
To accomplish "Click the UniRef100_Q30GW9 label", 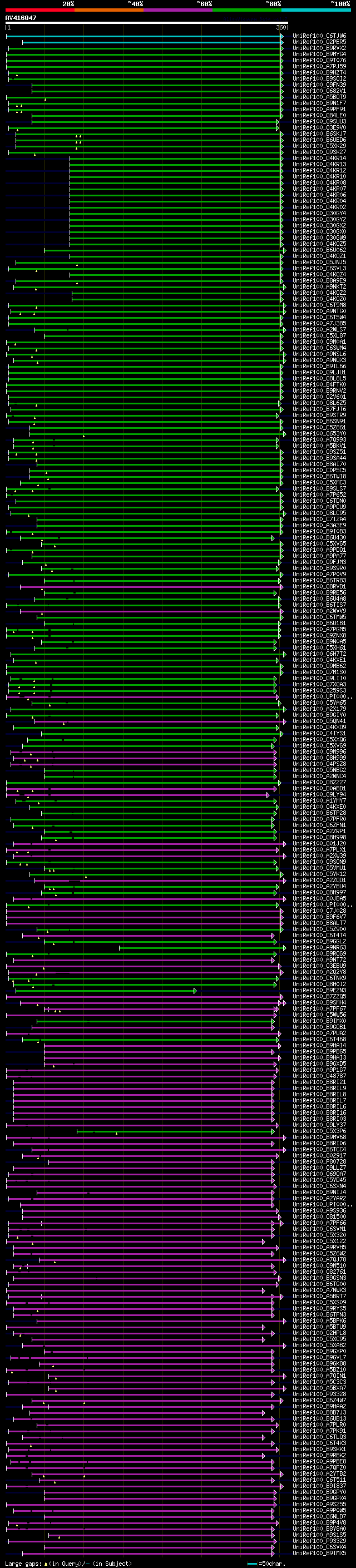I will click(x=319, y=238).
